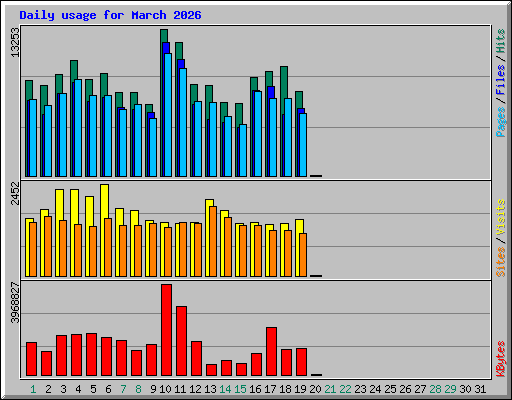
Task: Click the red KBytes bar for day 11
Action: pyautogui.click(x=181, y=341)
